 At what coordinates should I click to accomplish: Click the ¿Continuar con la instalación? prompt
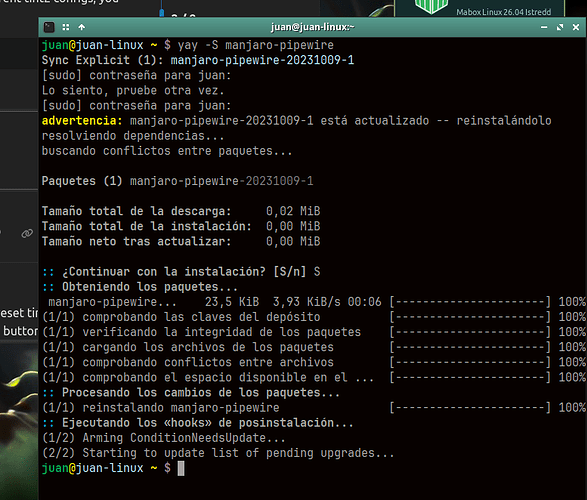[x=181, y=272]
